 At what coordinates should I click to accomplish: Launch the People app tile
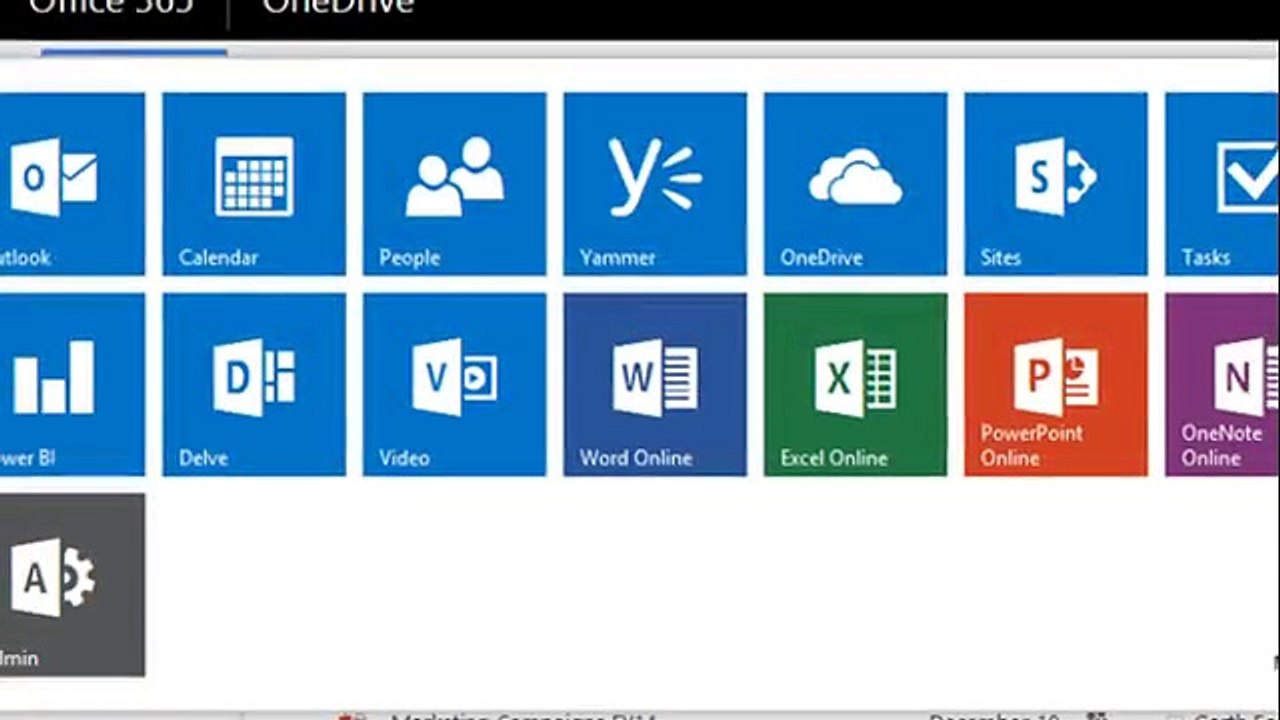[454, 184]
